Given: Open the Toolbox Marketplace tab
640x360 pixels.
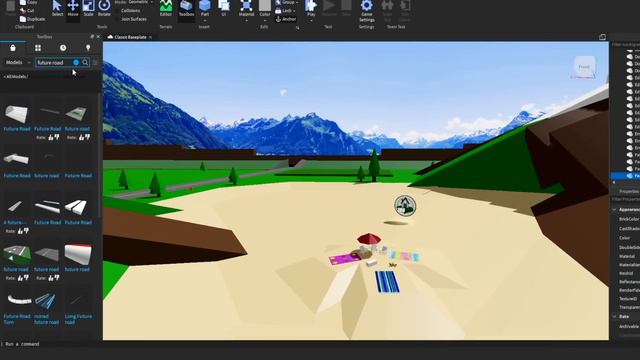Looking at the screenshot, I should [x=13, y=48].
